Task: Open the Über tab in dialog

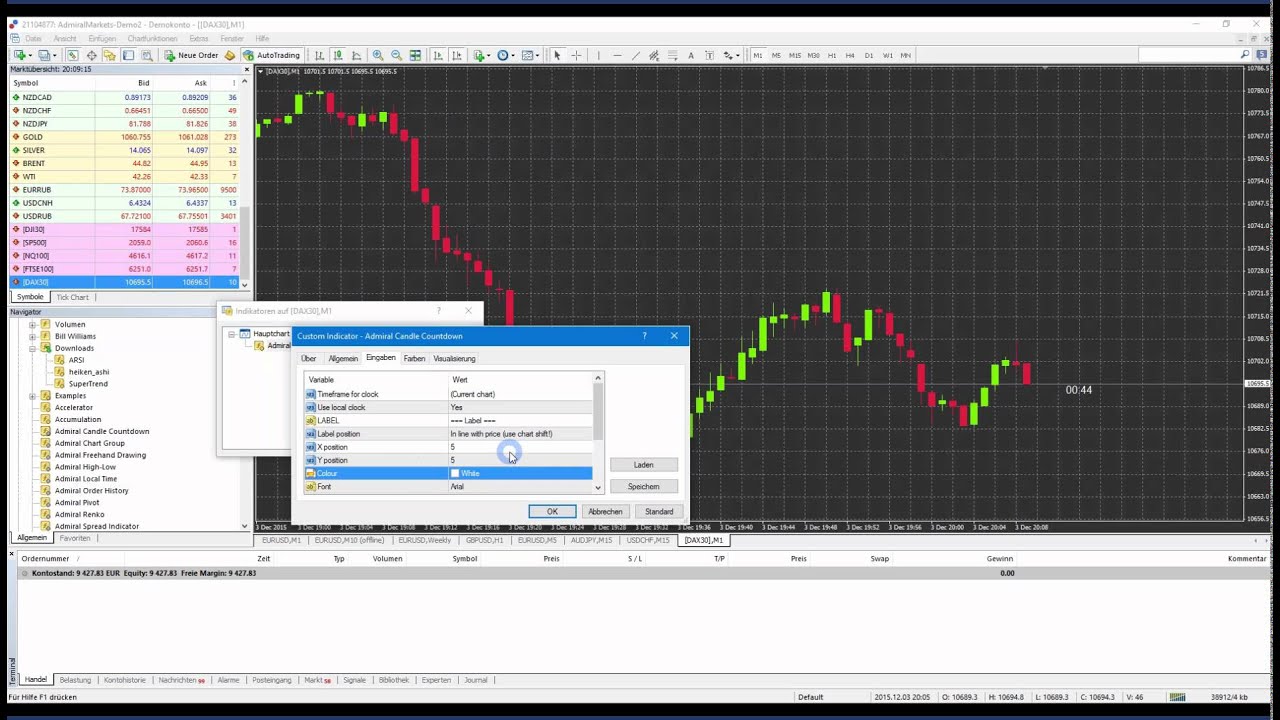Action: tap(309, 358)
